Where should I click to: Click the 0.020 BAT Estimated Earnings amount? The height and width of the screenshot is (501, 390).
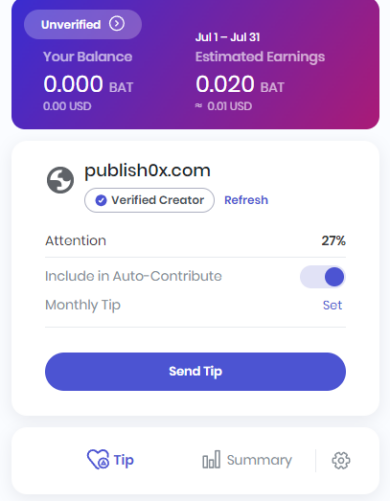click(x=240, y=84)
